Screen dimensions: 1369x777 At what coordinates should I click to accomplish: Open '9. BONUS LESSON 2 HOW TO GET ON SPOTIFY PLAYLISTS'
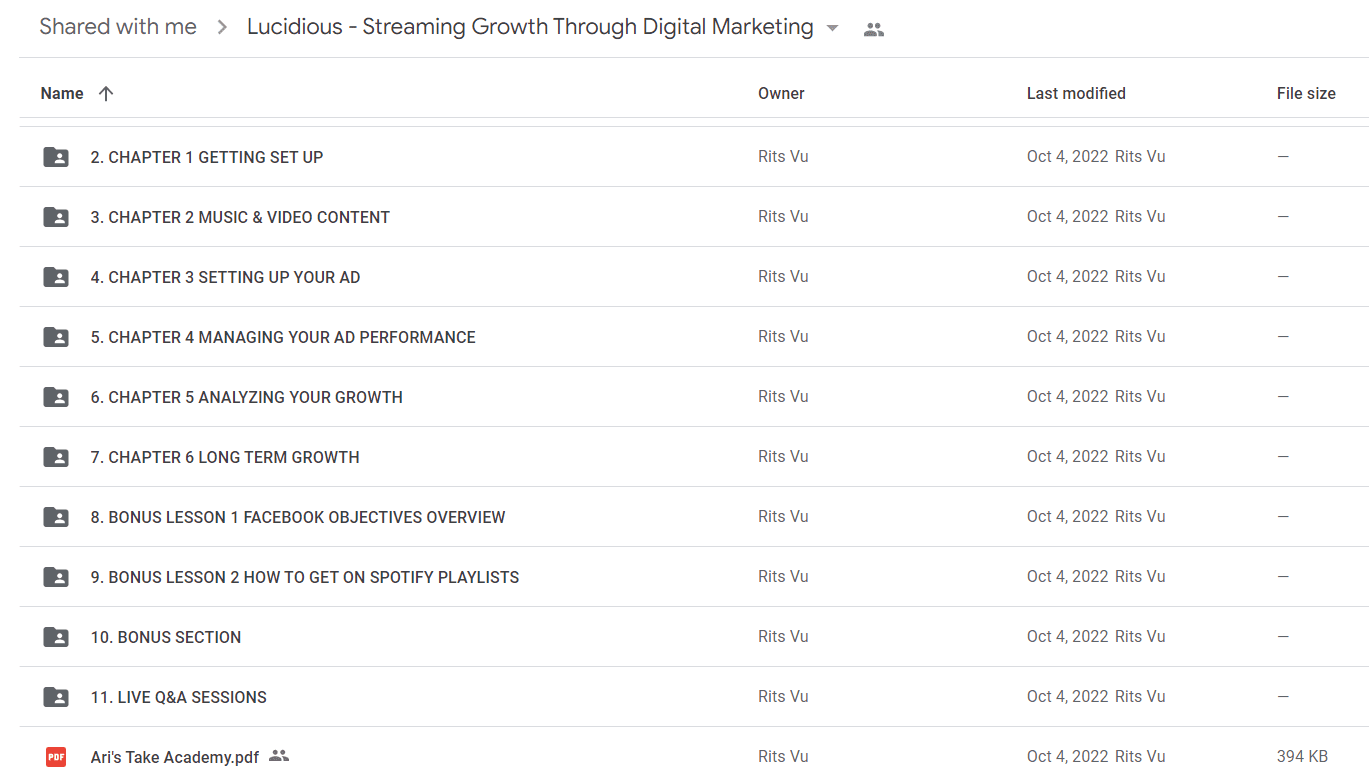click(x=305, y=577)
